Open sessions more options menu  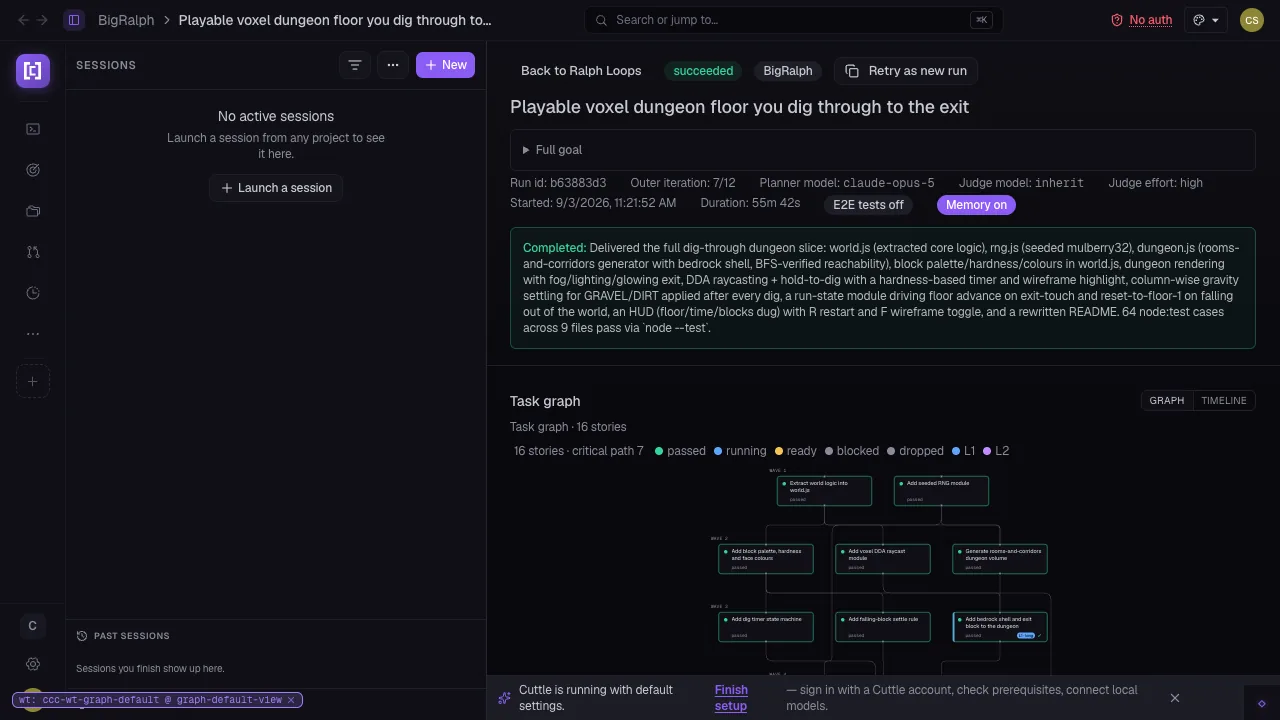(x=393, y=65)
